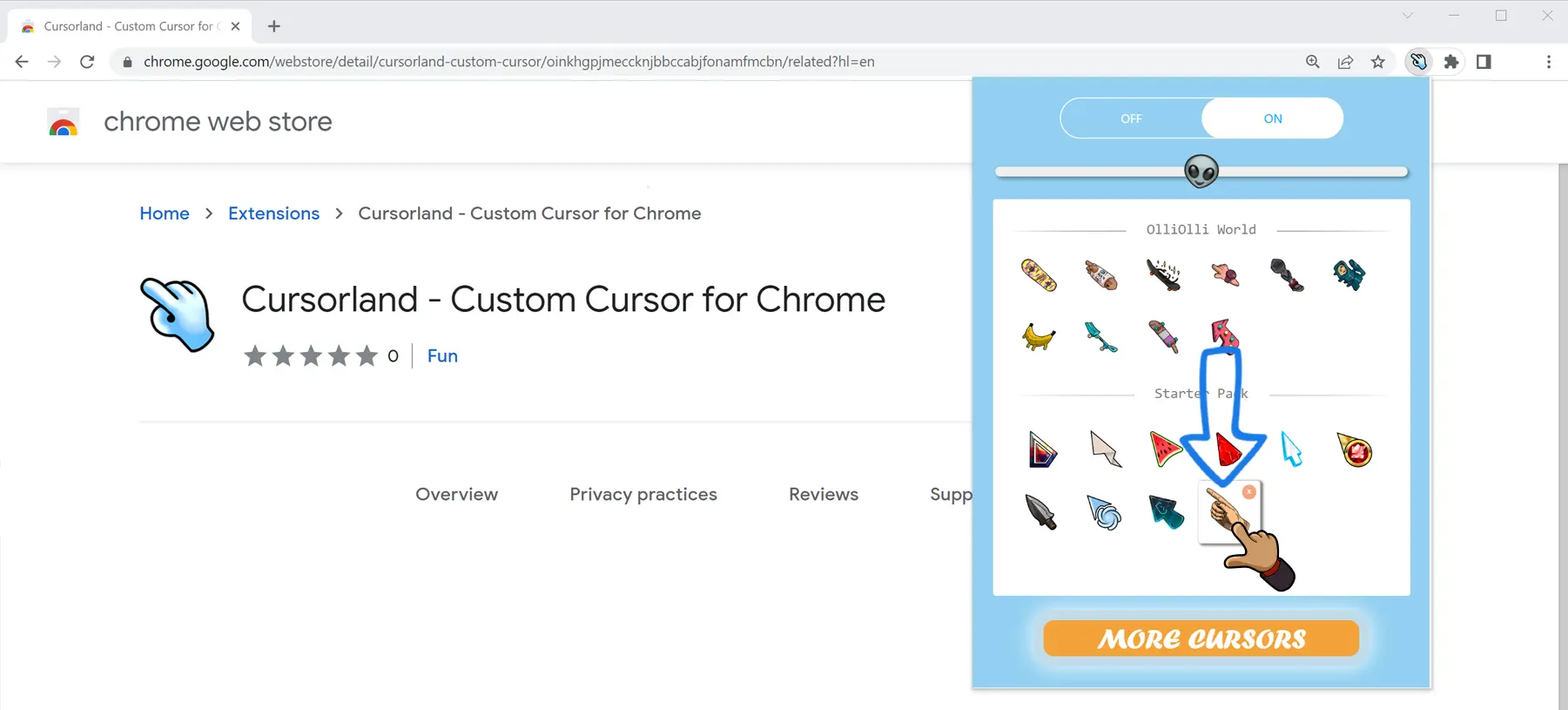The image size is (1568, 710).
Task: Toggle the Chrome side panel
Action: coord(1484,62)
